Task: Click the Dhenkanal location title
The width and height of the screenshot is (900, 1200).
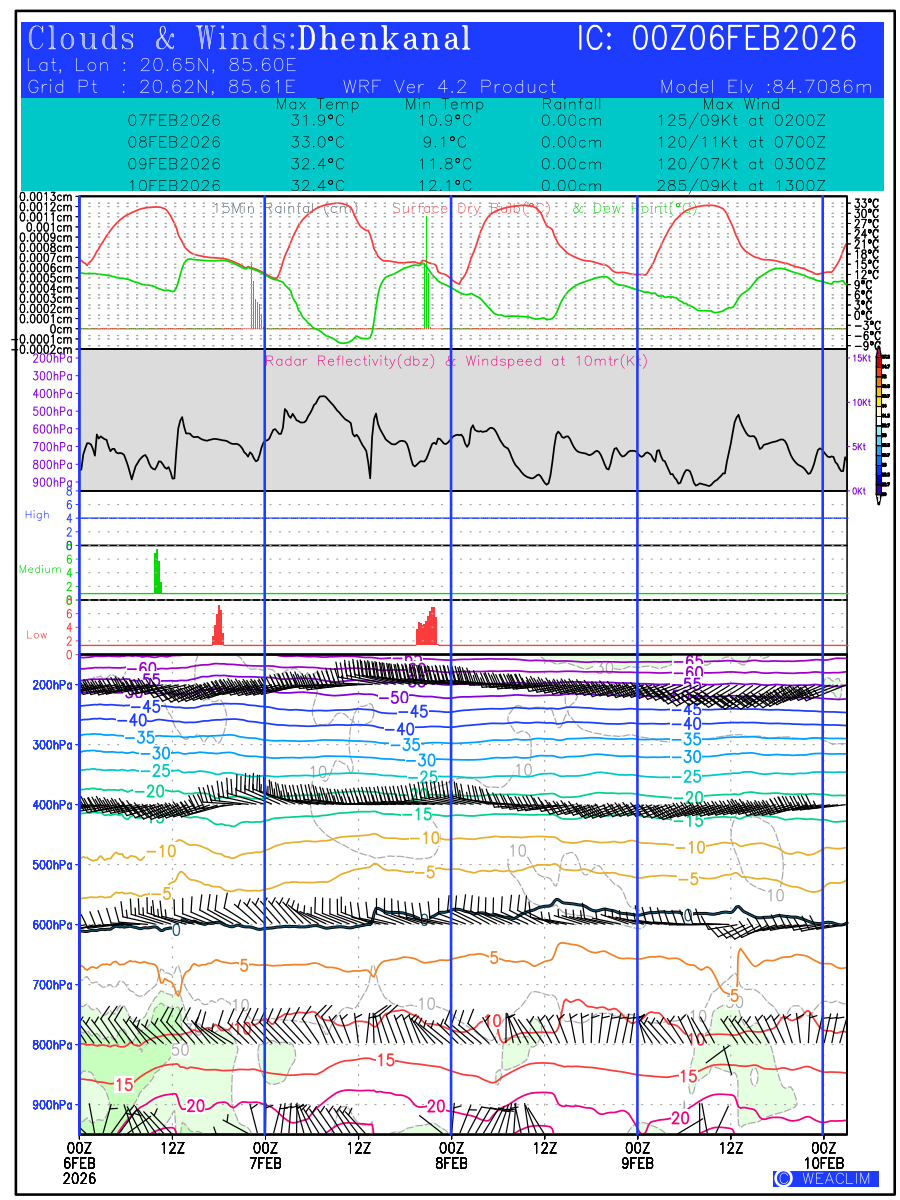Action: coord(385,39)
